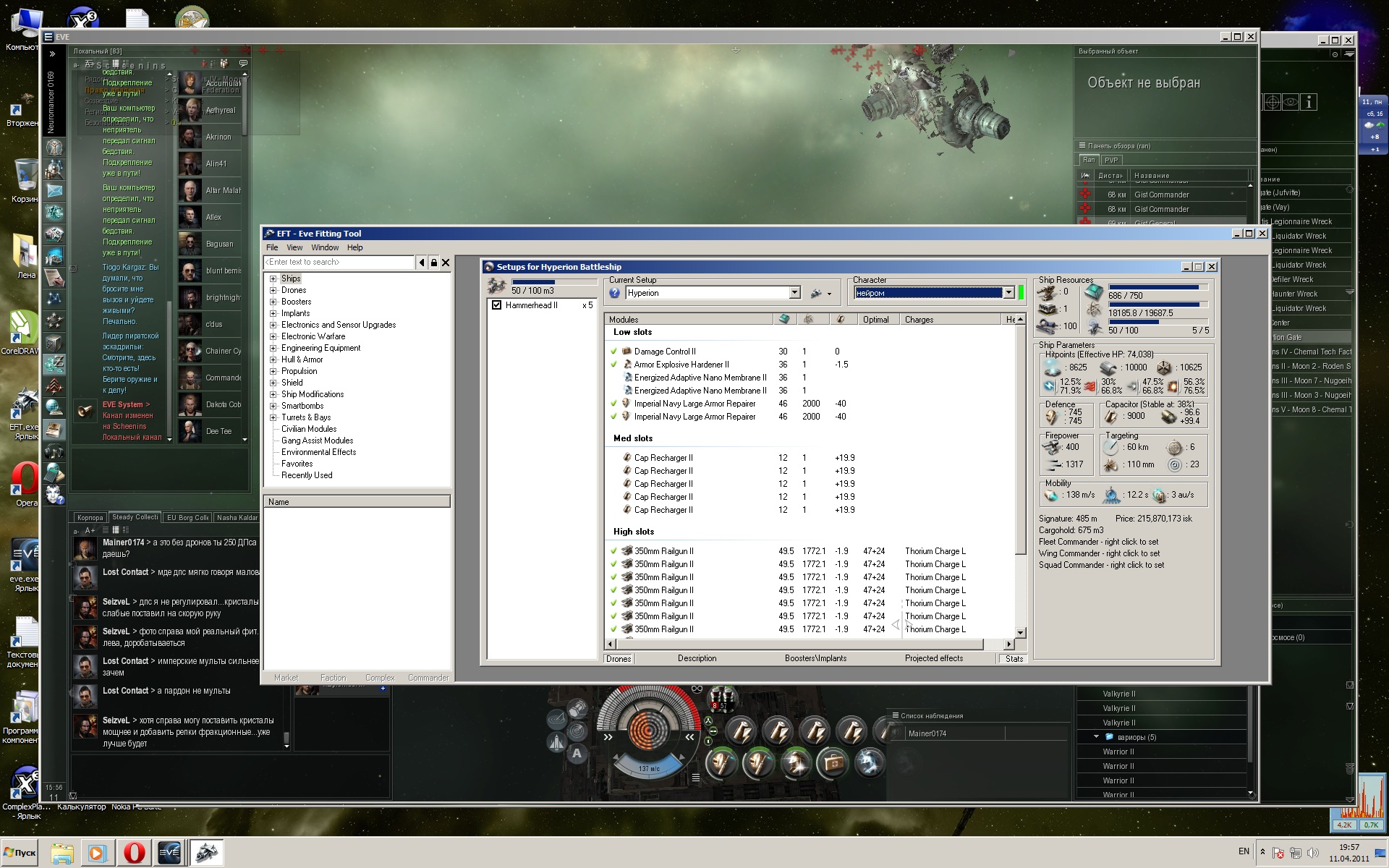
Task: Activate the medical kit module in EVE HUD
Action: pos(832,763)
